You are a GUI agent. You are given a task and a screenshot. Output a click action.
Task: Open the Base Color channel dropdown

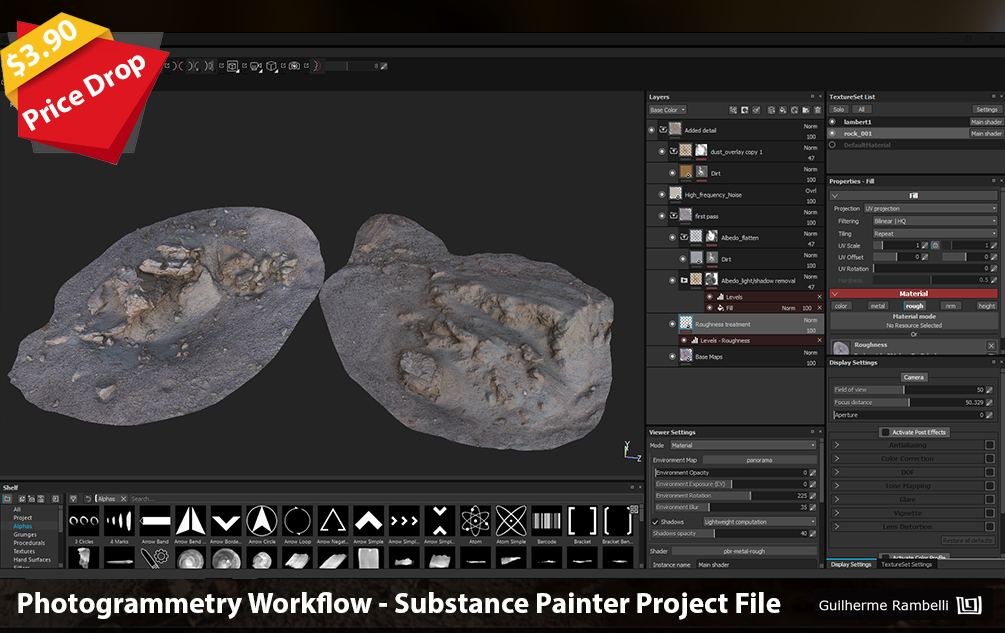[x=667, y=110]
